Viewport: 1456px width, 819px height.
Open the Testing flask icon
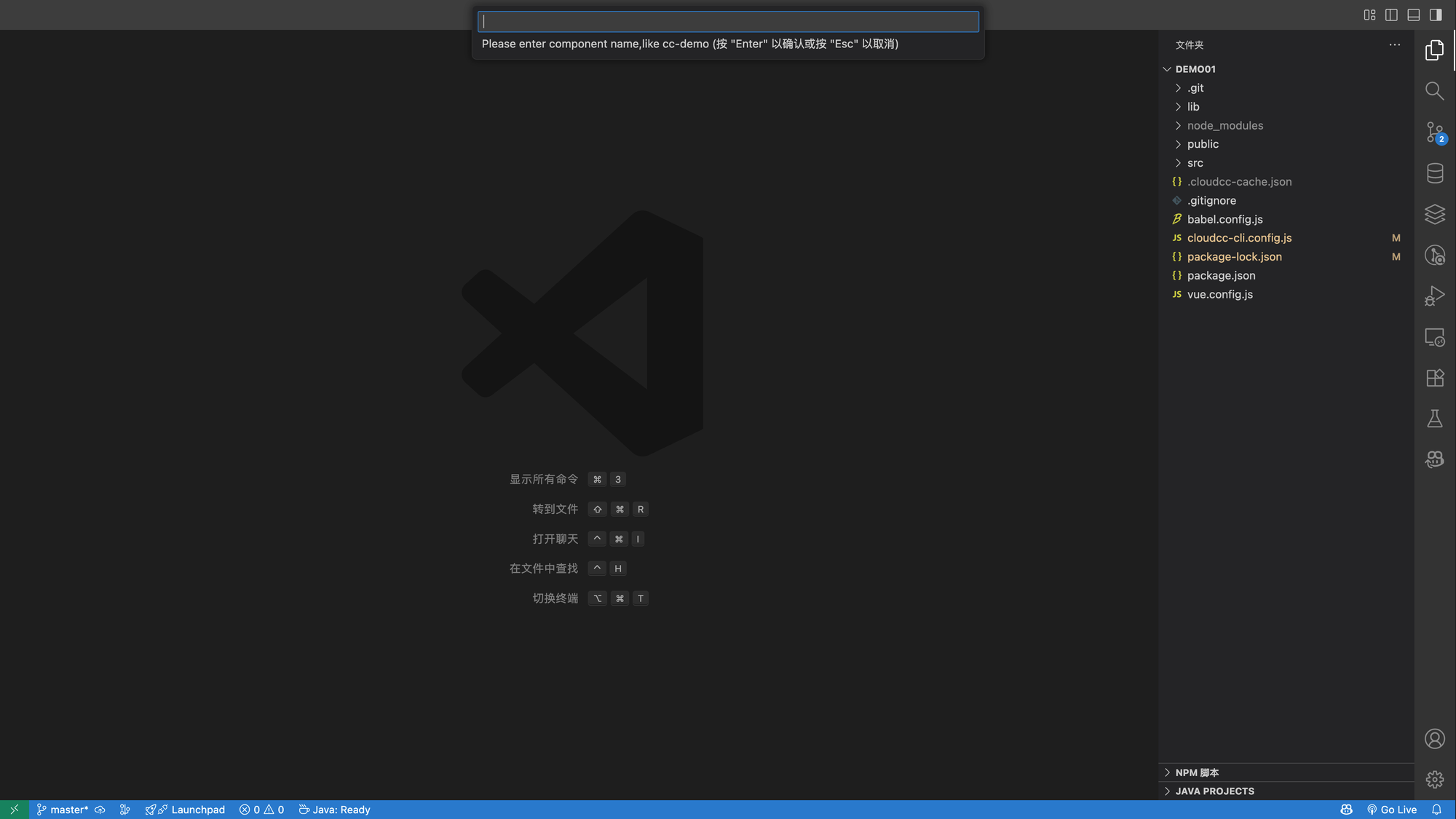pos(1434,419)
